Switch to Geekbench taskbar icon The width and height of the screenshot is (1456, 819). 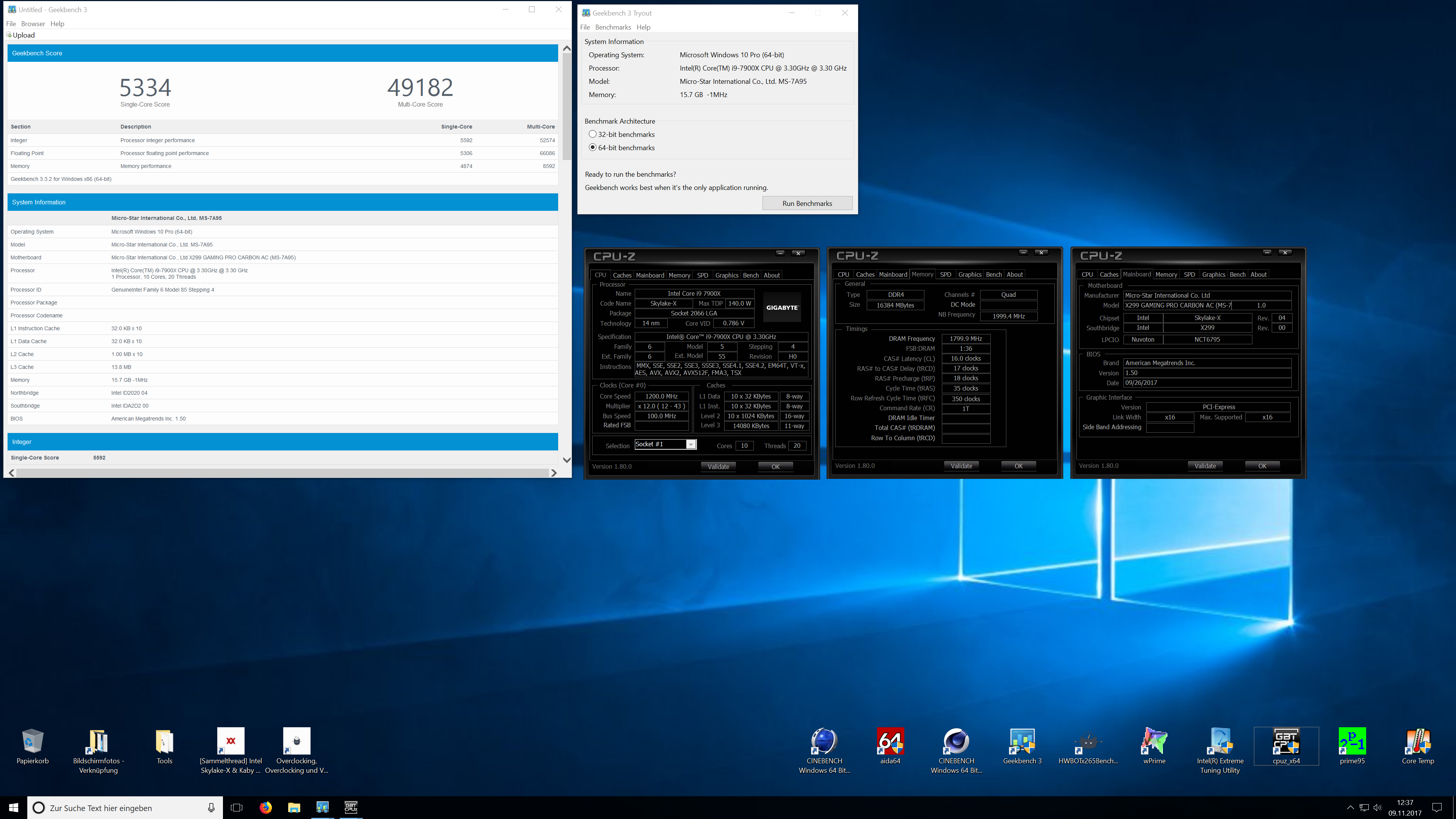(323, 808)
